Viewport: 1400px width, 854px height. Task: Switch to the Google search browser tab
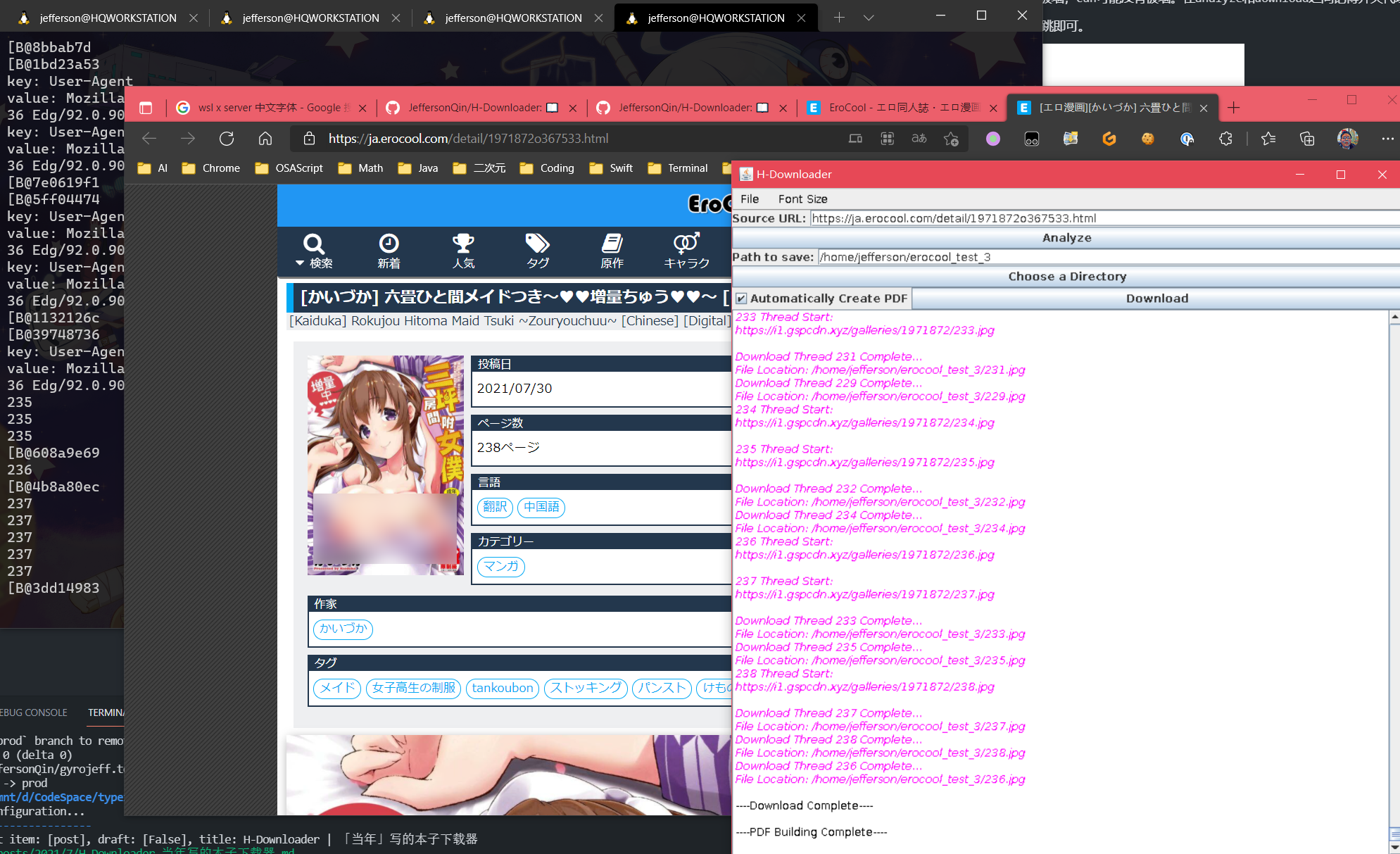[x=272, y=108]
